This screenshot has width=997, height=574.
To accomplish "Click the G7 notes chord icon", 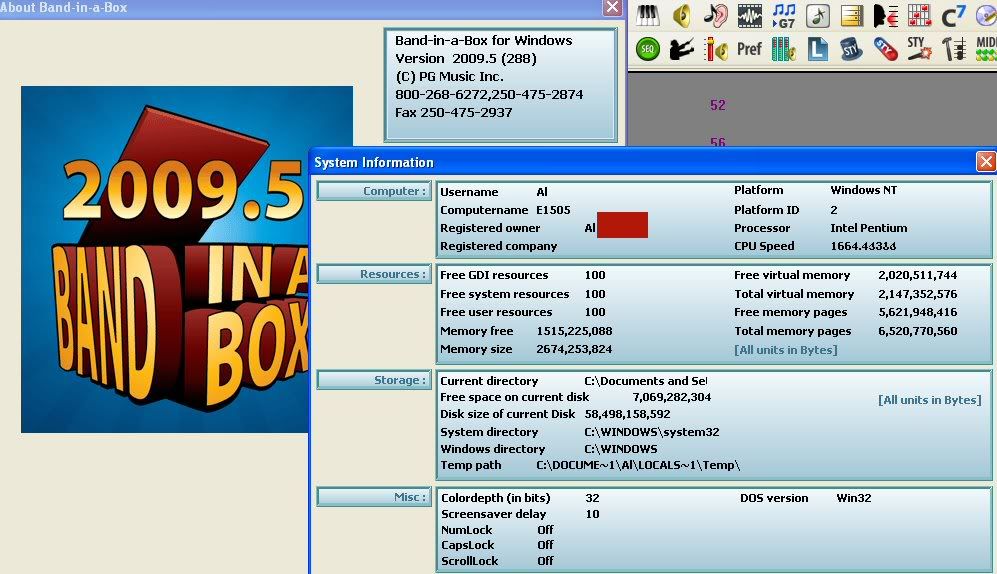I will (784, 15).
